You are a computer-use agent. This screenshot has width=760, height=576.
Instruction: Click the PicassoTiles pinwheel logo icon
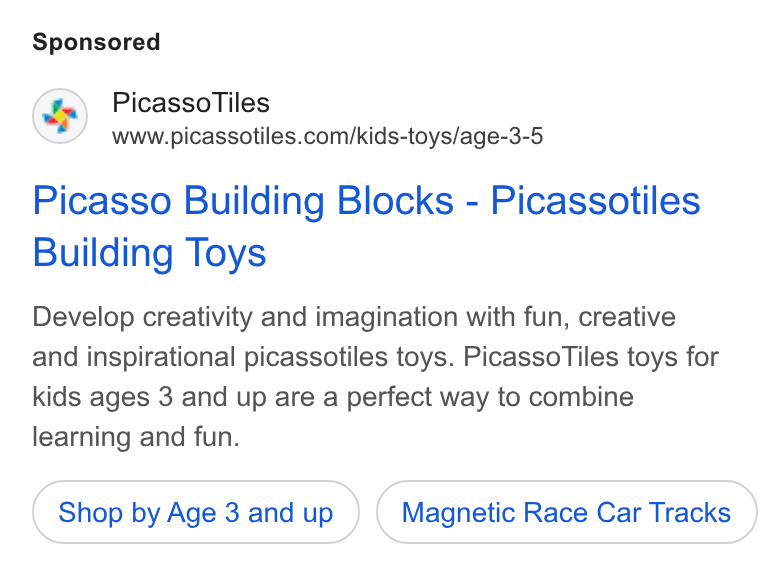[60, 116]
